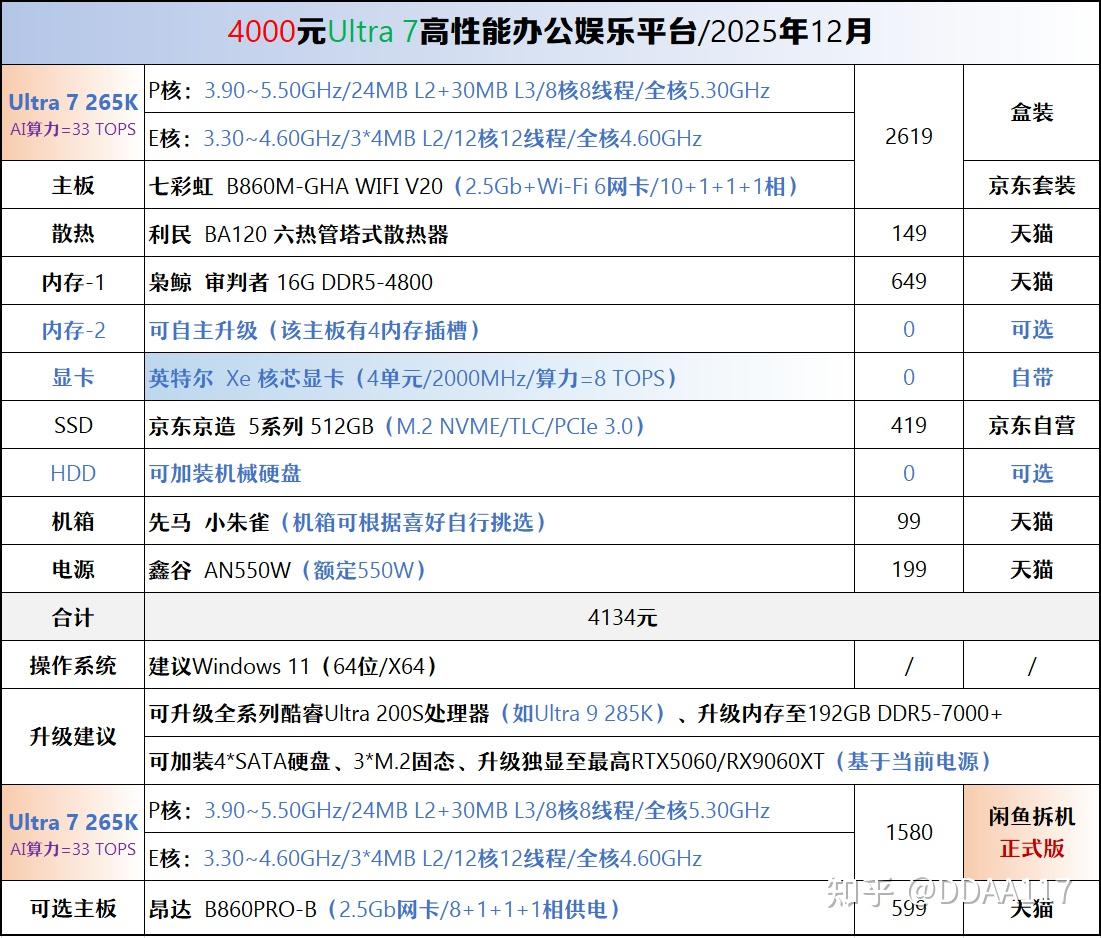Select the 主板 row label

(x=73, y=185)
